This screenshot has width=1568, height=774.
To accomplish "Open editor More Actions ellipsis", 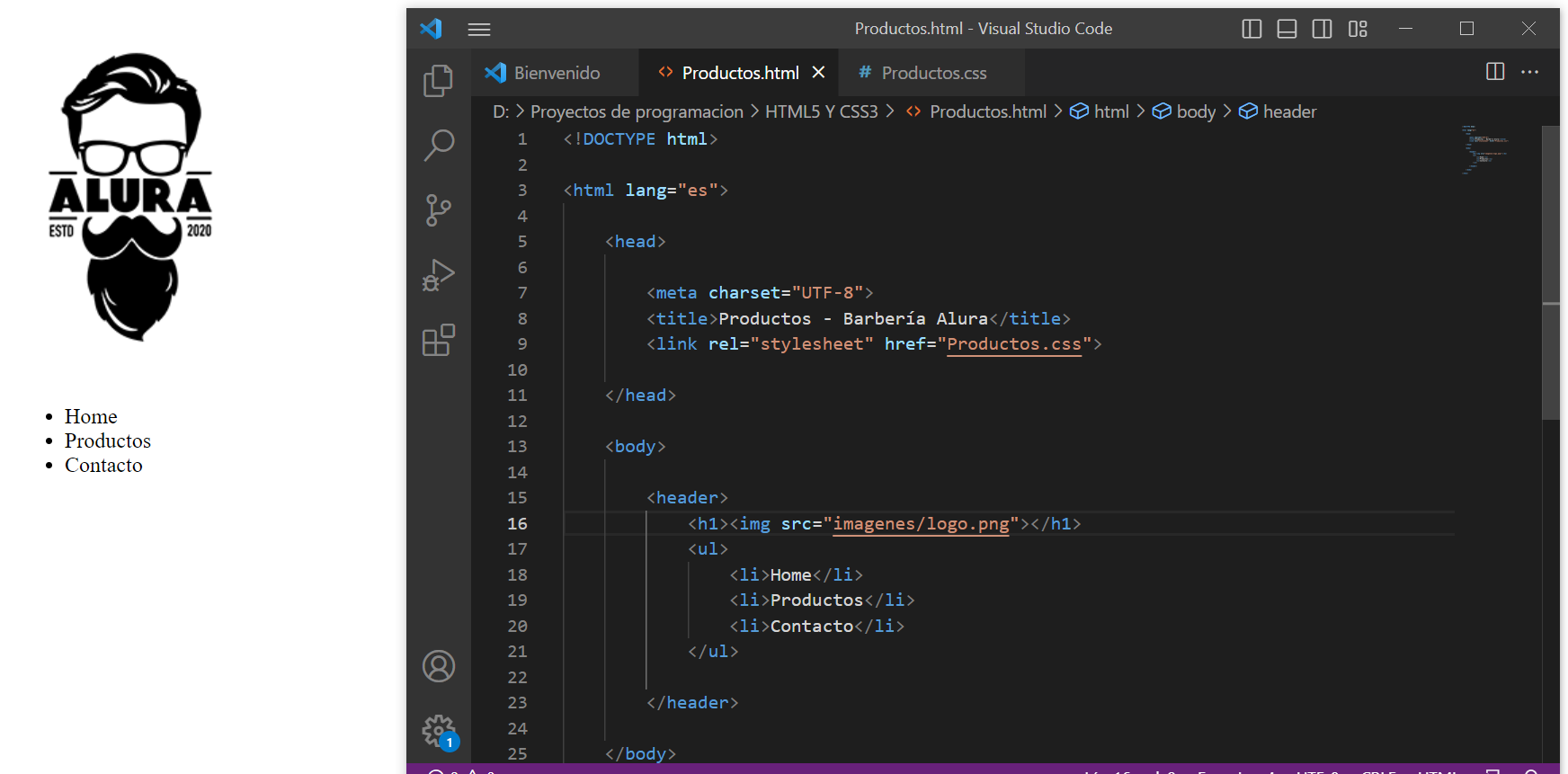I will click(x=1529, y=71).
